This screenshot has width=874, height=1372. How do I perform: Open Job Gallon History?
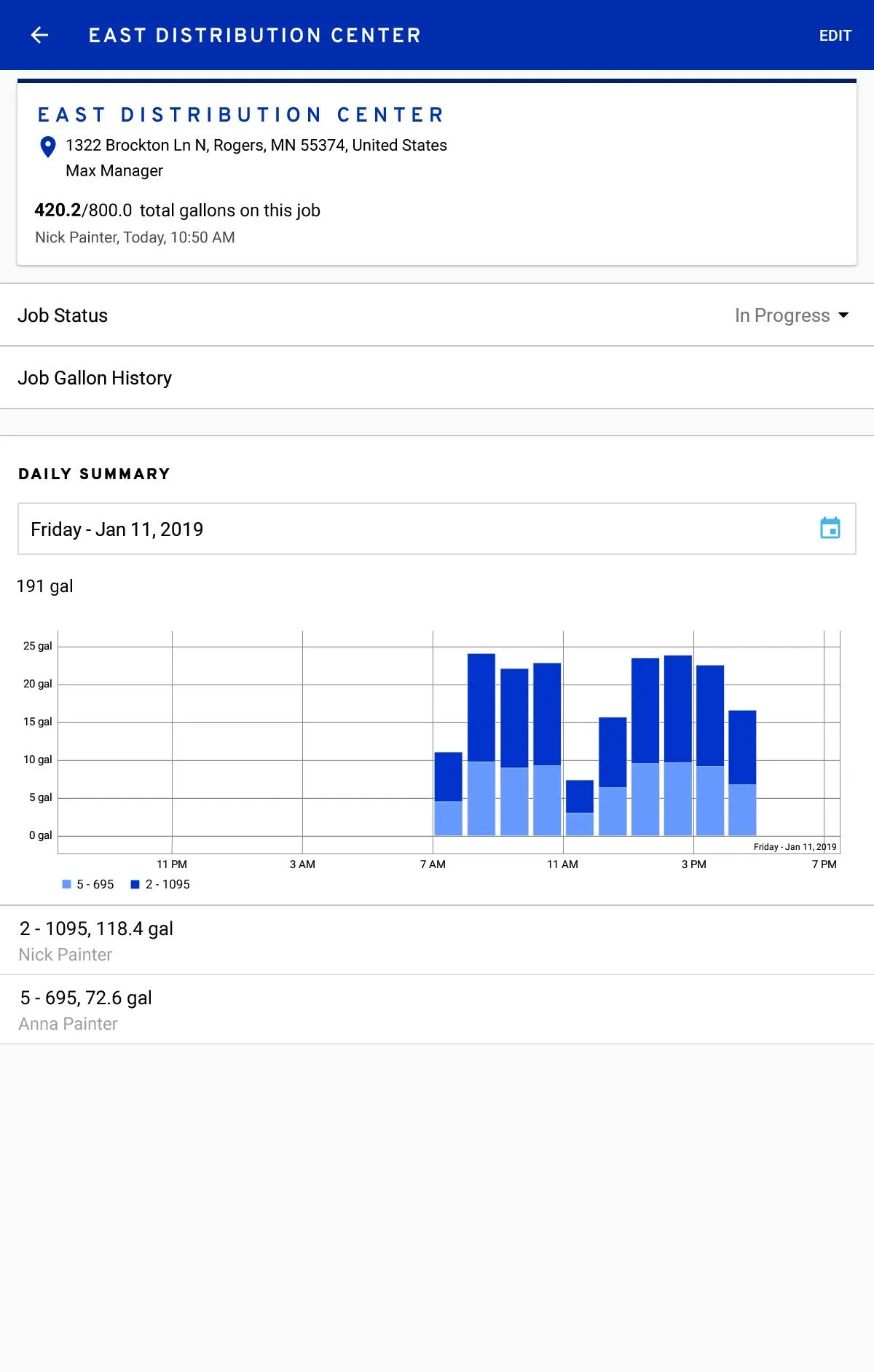pyautogui.click(x=95, y=378)
